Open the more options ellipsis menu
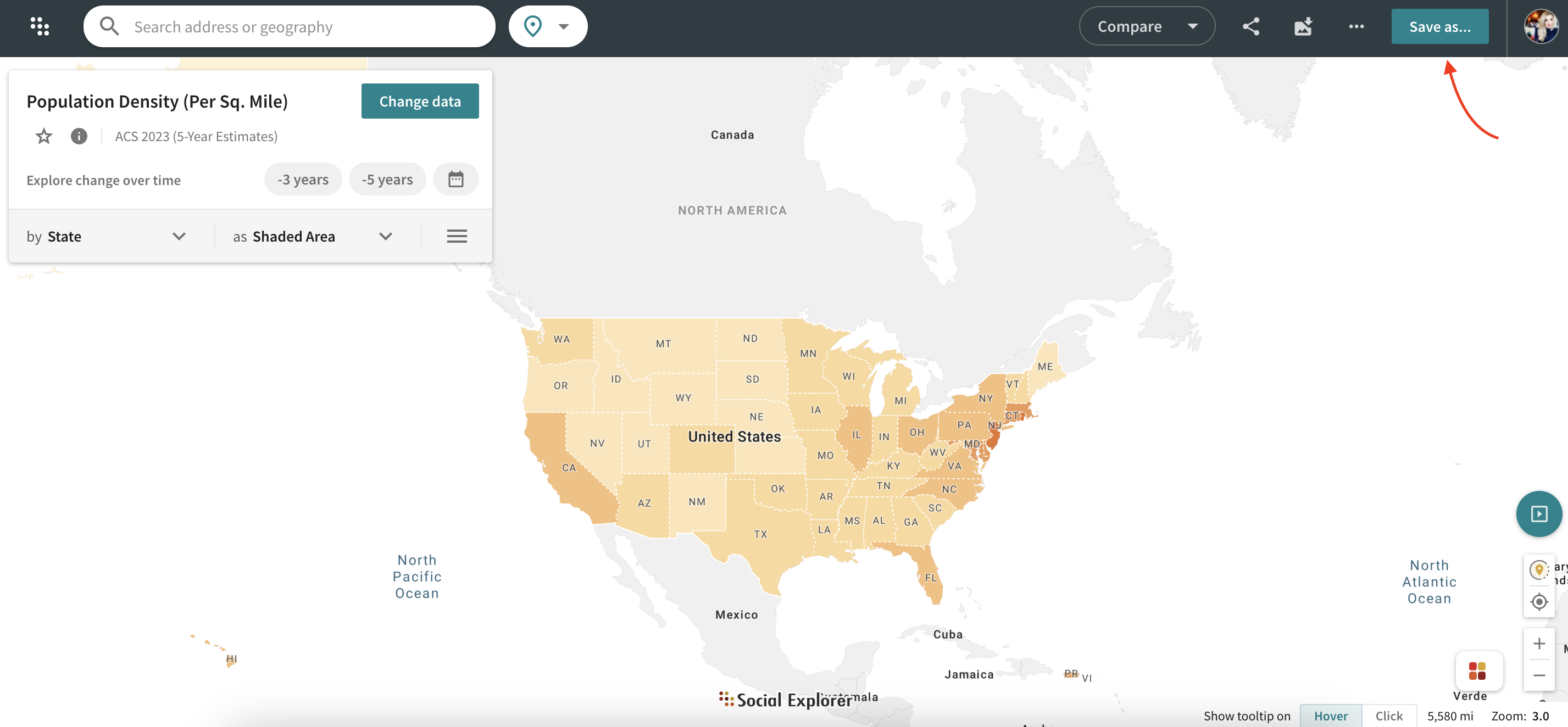Image resolution: width=1568 pixels, height=727 pixels. coord(1356,26)
